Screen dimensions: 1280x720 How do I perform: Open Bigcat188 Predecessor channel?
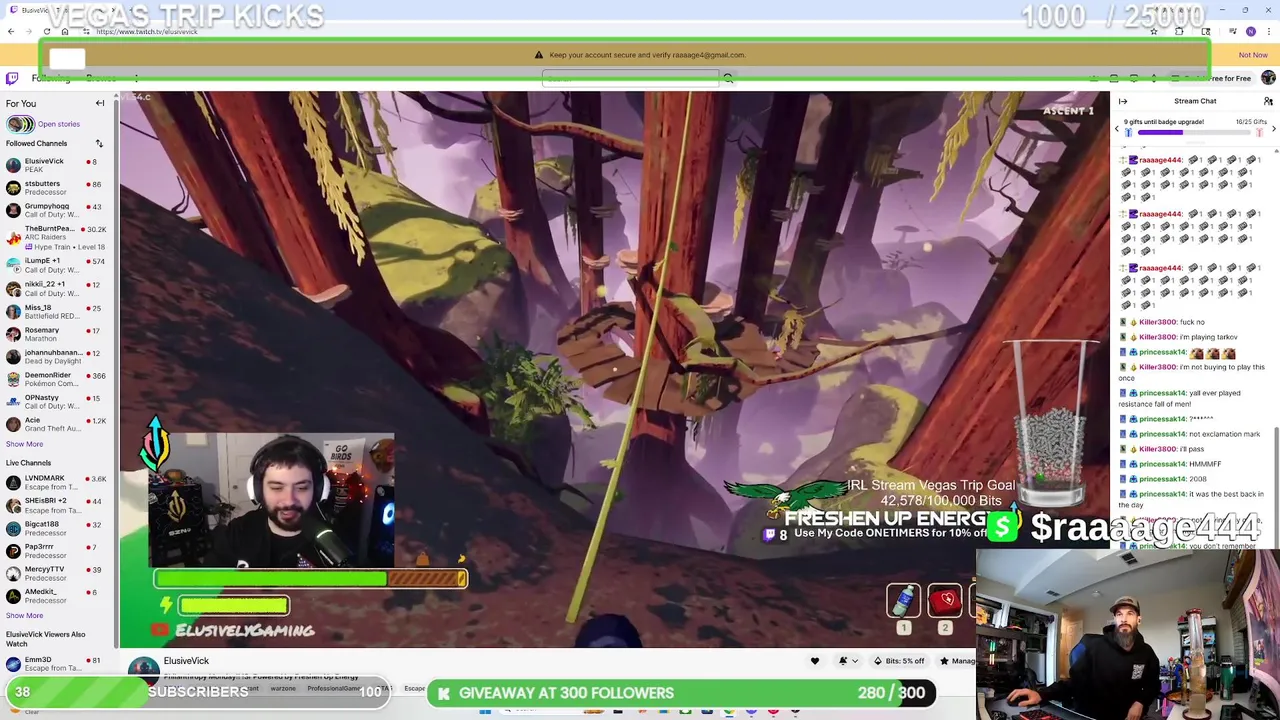pos(56,528)
